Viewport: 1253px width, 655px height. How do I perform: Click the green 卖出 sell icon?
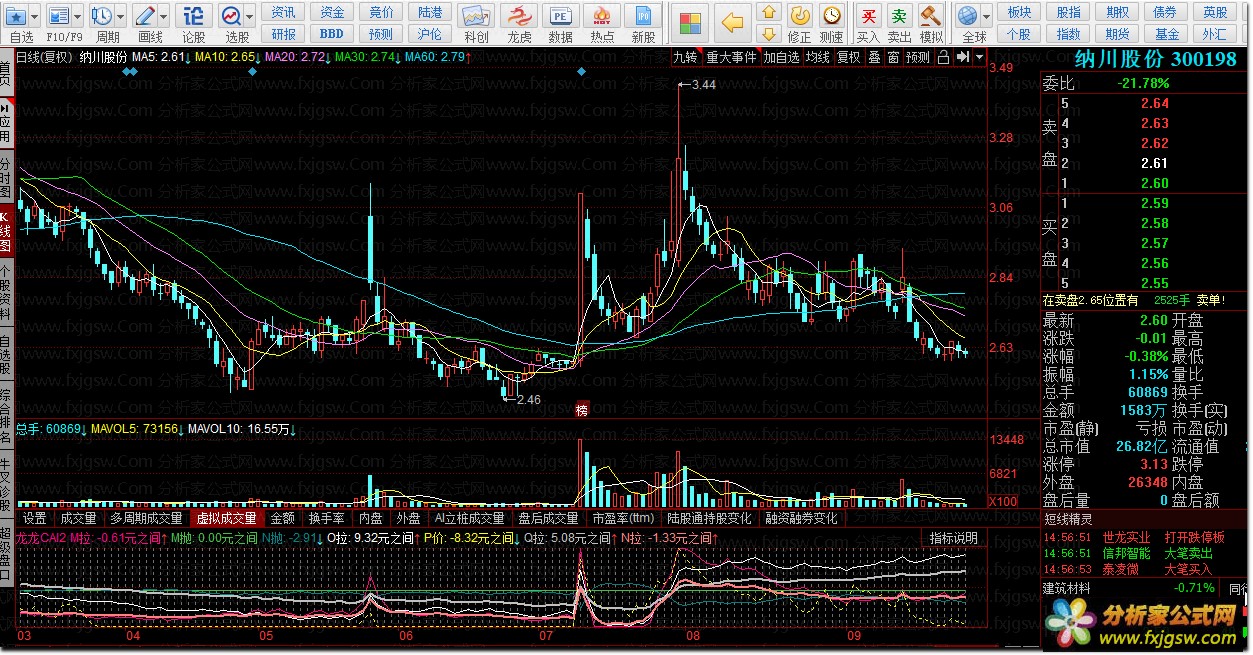click(900, 16)
